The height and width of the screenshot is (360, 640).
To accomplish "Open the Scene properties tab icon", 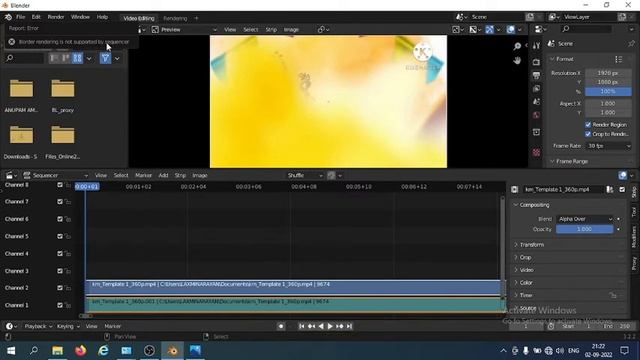I will tap(536, 102).
